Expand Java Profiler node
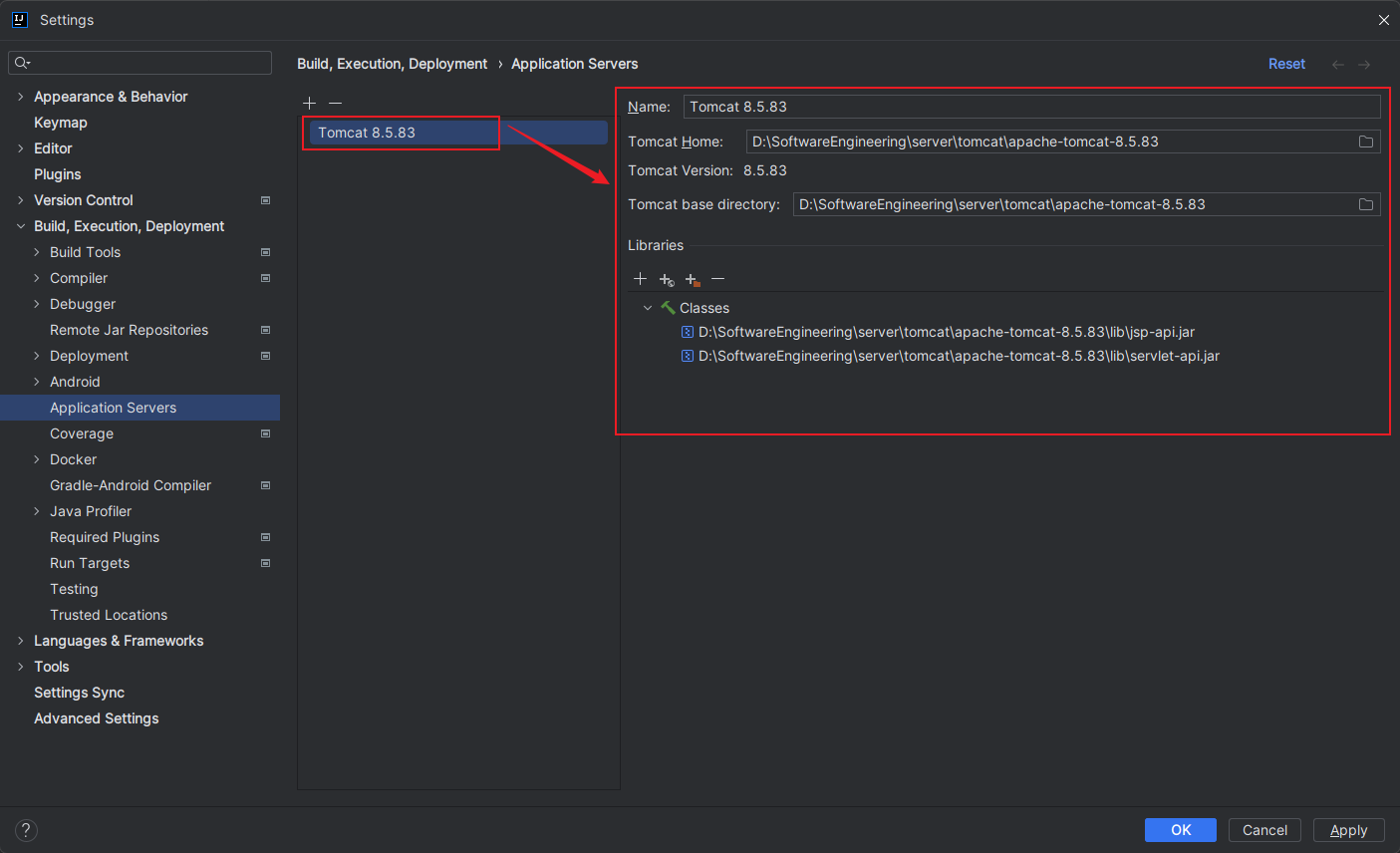 [x=37, y=511]
